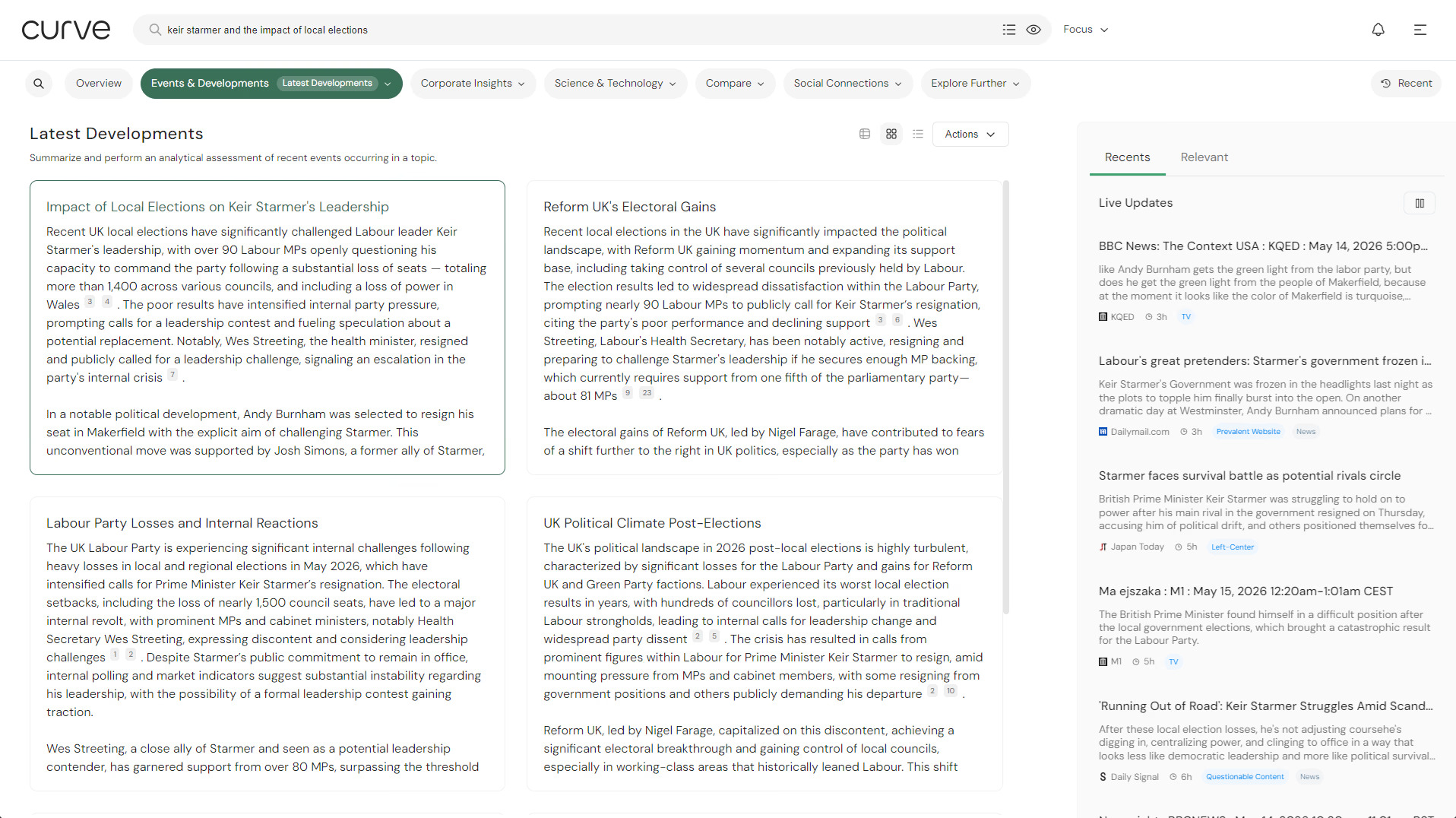Click the round search button beside Overview
This screenshot has width=1456, height=818.
click(39, 84)
